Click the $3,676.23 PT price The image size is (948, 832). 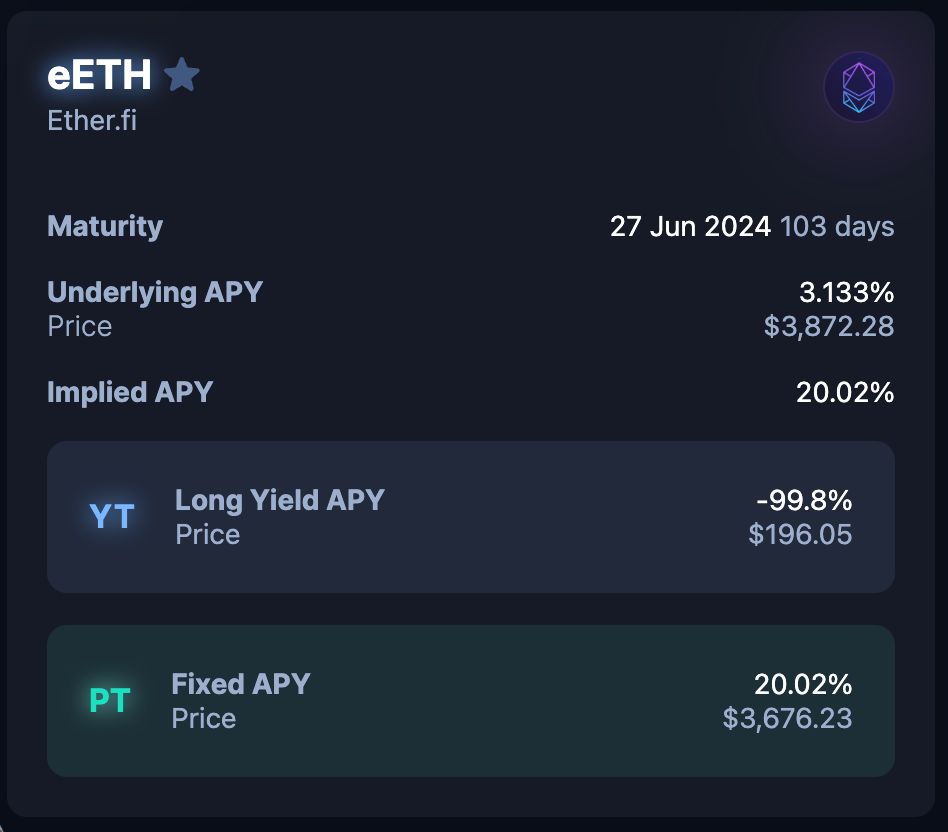click(788, 718)
